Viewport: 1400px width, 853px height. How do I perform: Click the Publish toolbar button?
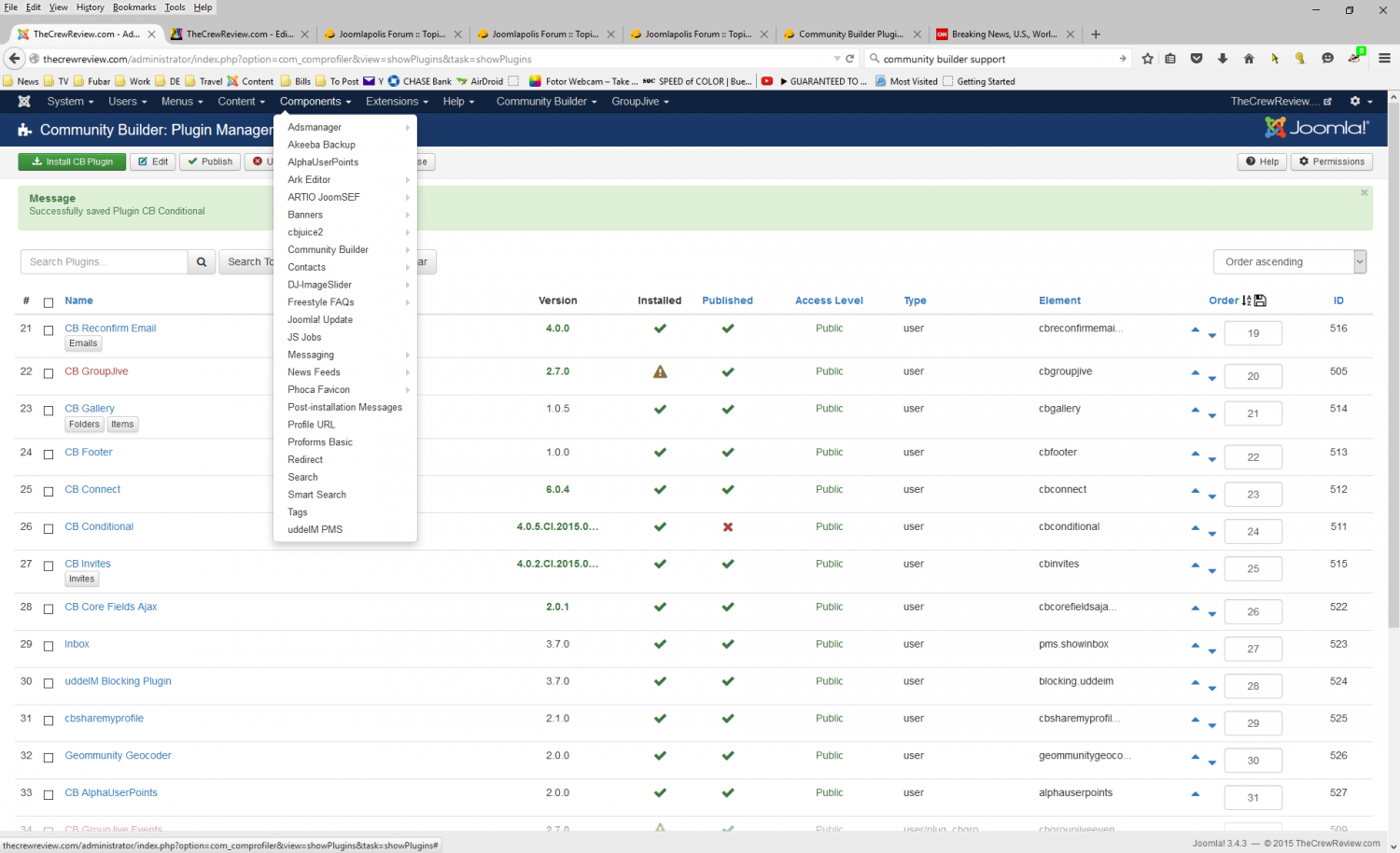[210, 161]
